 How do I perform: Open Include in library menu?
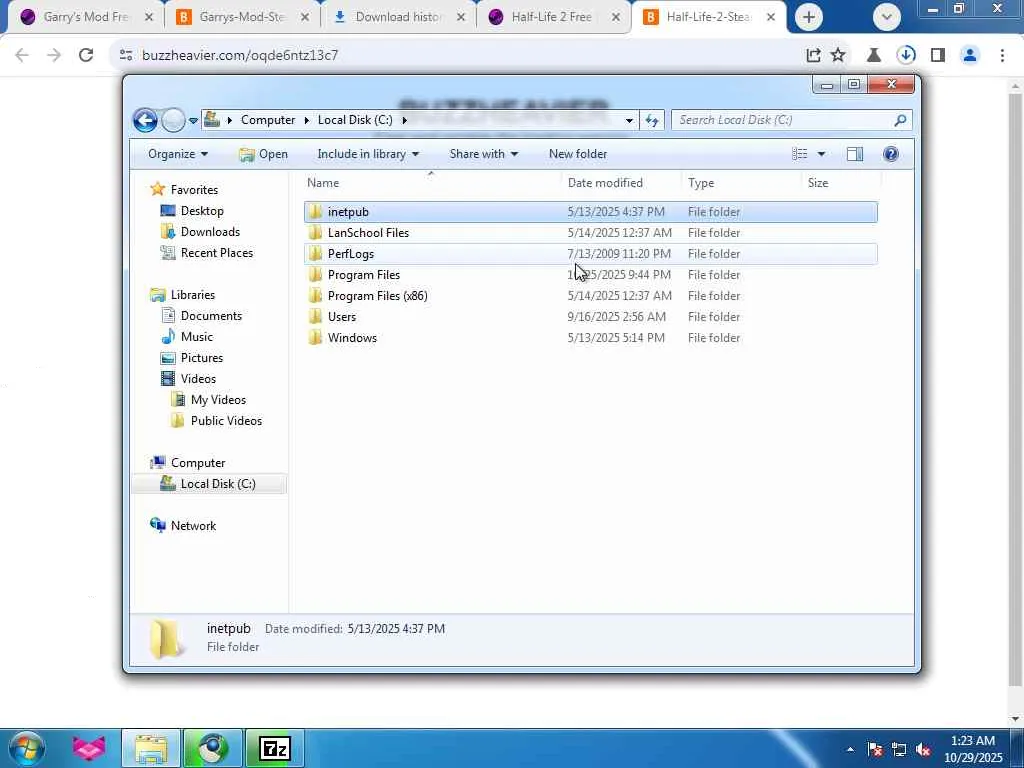click(x=368, y=154)
